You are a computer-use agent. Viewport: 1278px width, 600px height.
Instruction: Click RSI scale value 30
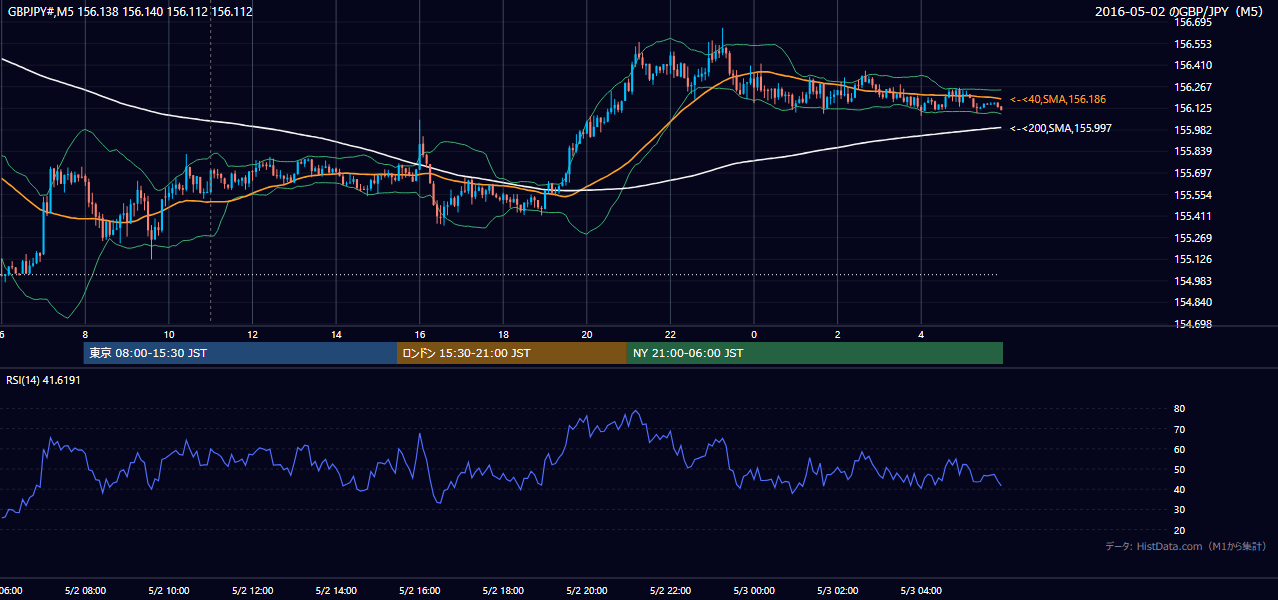point(1179,510)
